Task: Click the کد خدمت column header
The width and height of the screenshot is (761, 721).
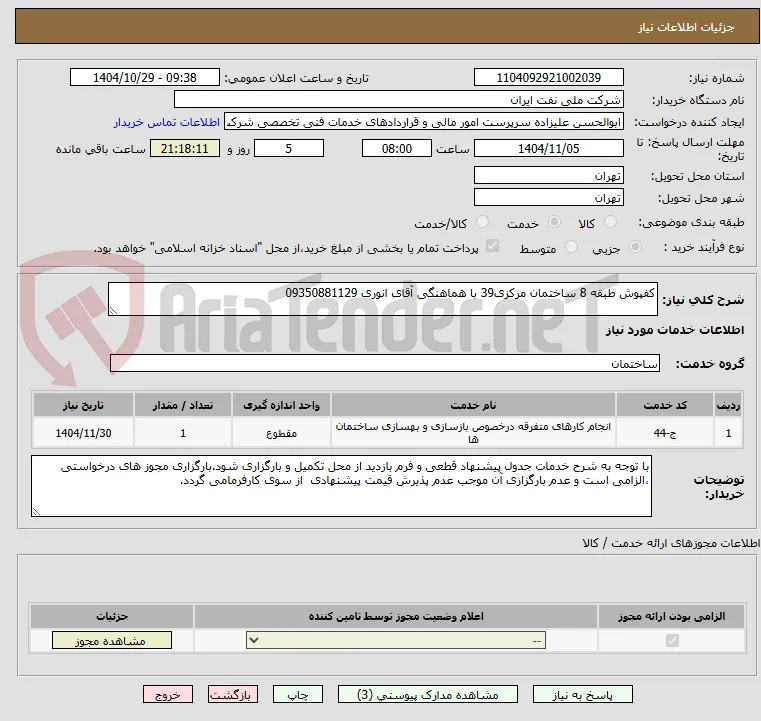Action: 664,405
